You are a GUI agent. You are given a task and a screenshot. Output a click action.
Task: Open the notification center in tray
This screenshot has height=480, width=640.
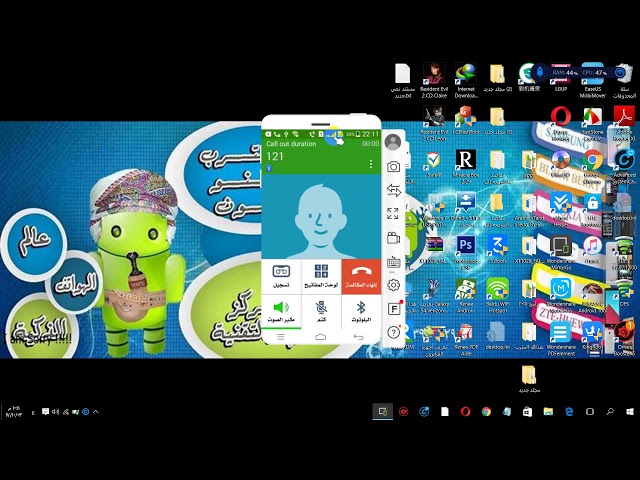[45, 412]
